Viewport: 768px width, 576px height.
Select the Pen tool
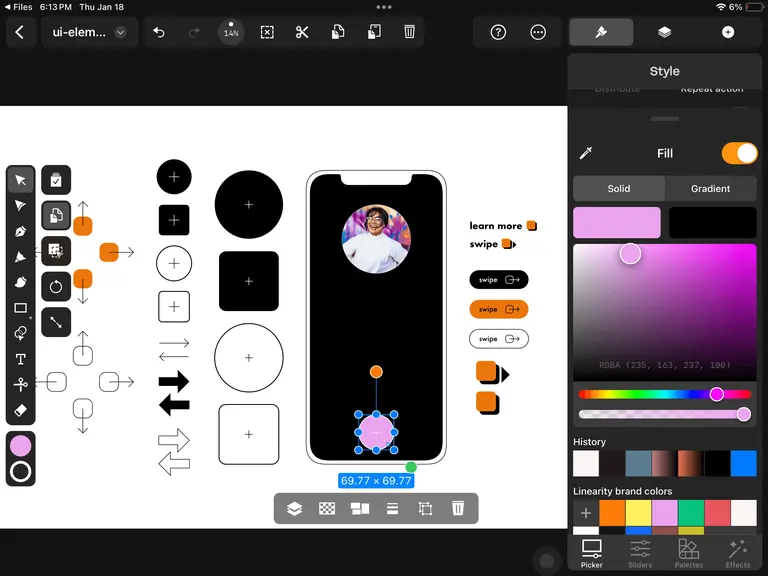pos(21,231)
